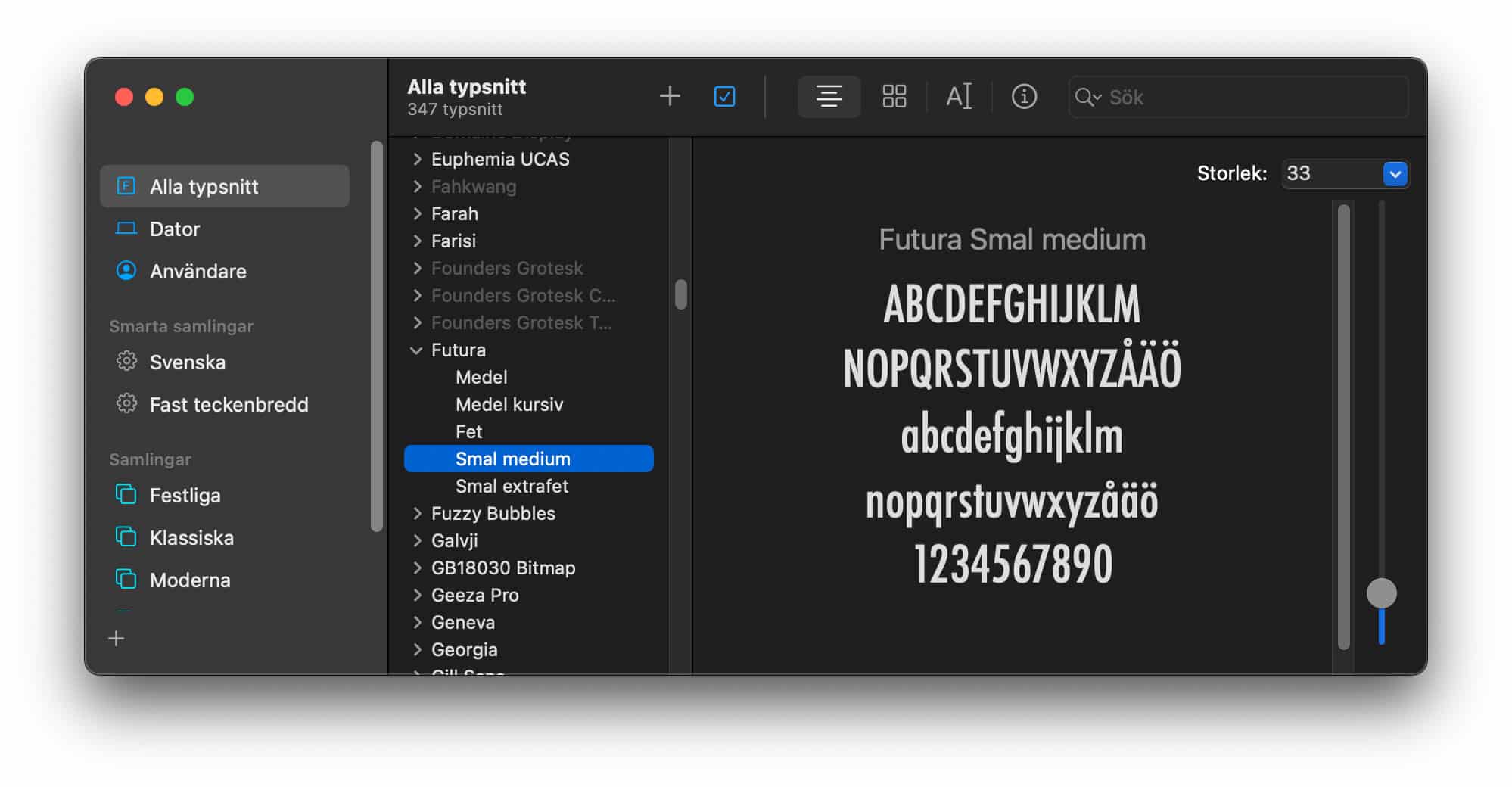
Task: Expand the Founders Grotesk font family
Action: (x=417, y=268)
